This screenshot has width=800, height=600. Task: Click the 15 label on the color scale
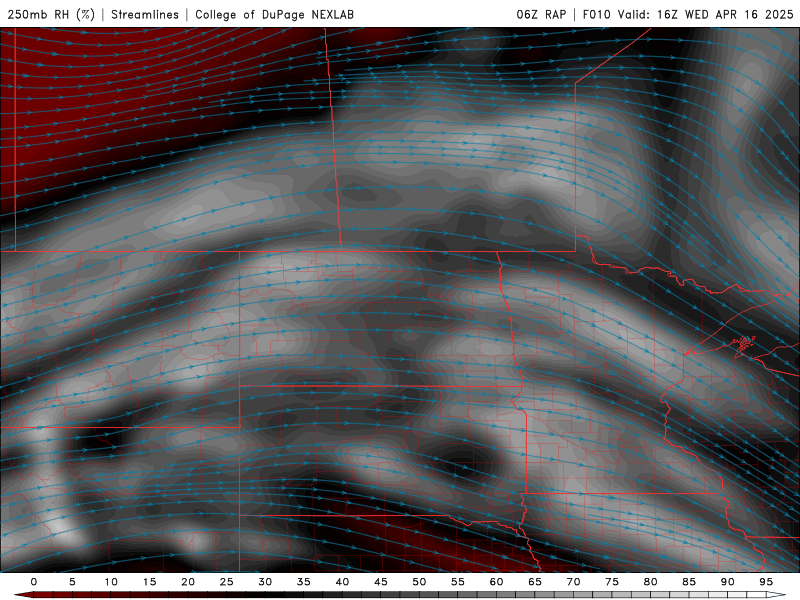[x=149, y=582]
